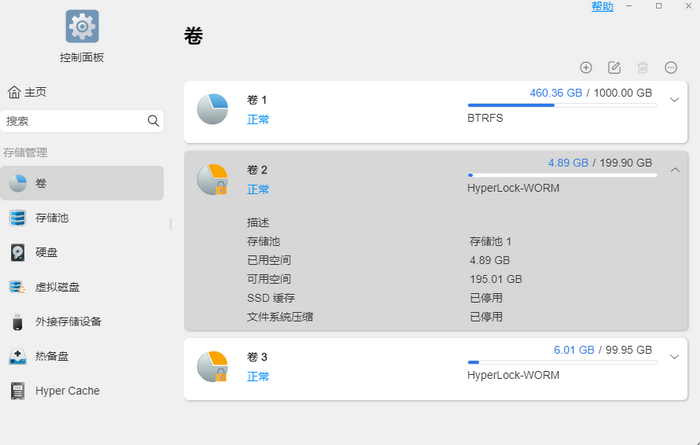Select 卷 in the sidebar
The width and height of the screenshot is (700, 445).
tap(82, 183)
